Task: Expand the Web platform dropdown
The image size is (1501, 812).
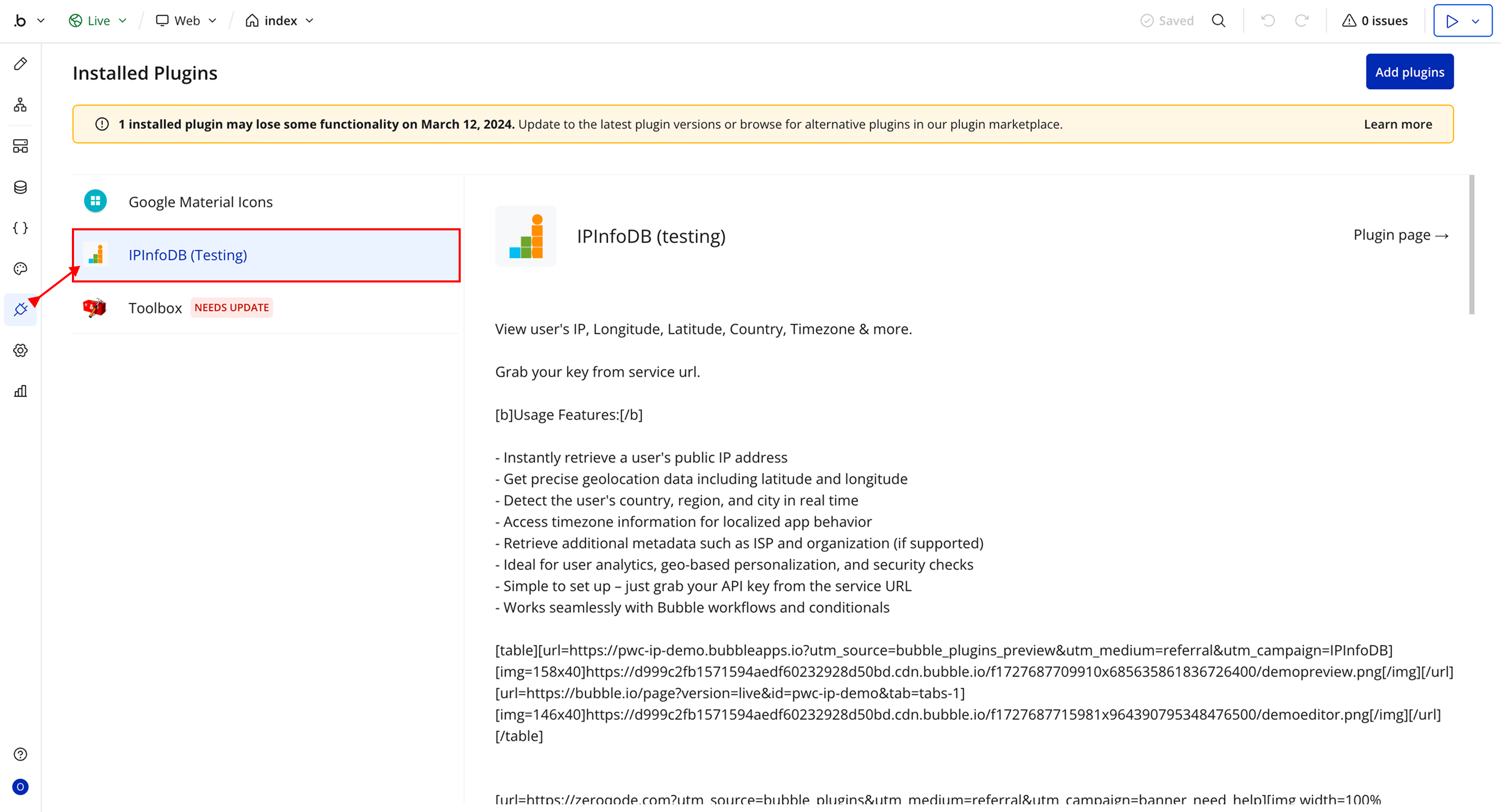Action: pos(187,21)
